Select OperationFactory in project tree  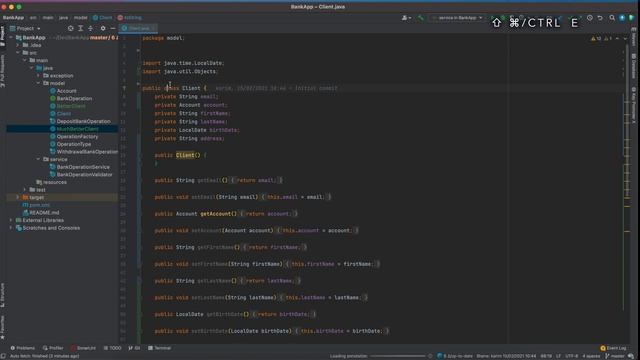tap(74, 136)
